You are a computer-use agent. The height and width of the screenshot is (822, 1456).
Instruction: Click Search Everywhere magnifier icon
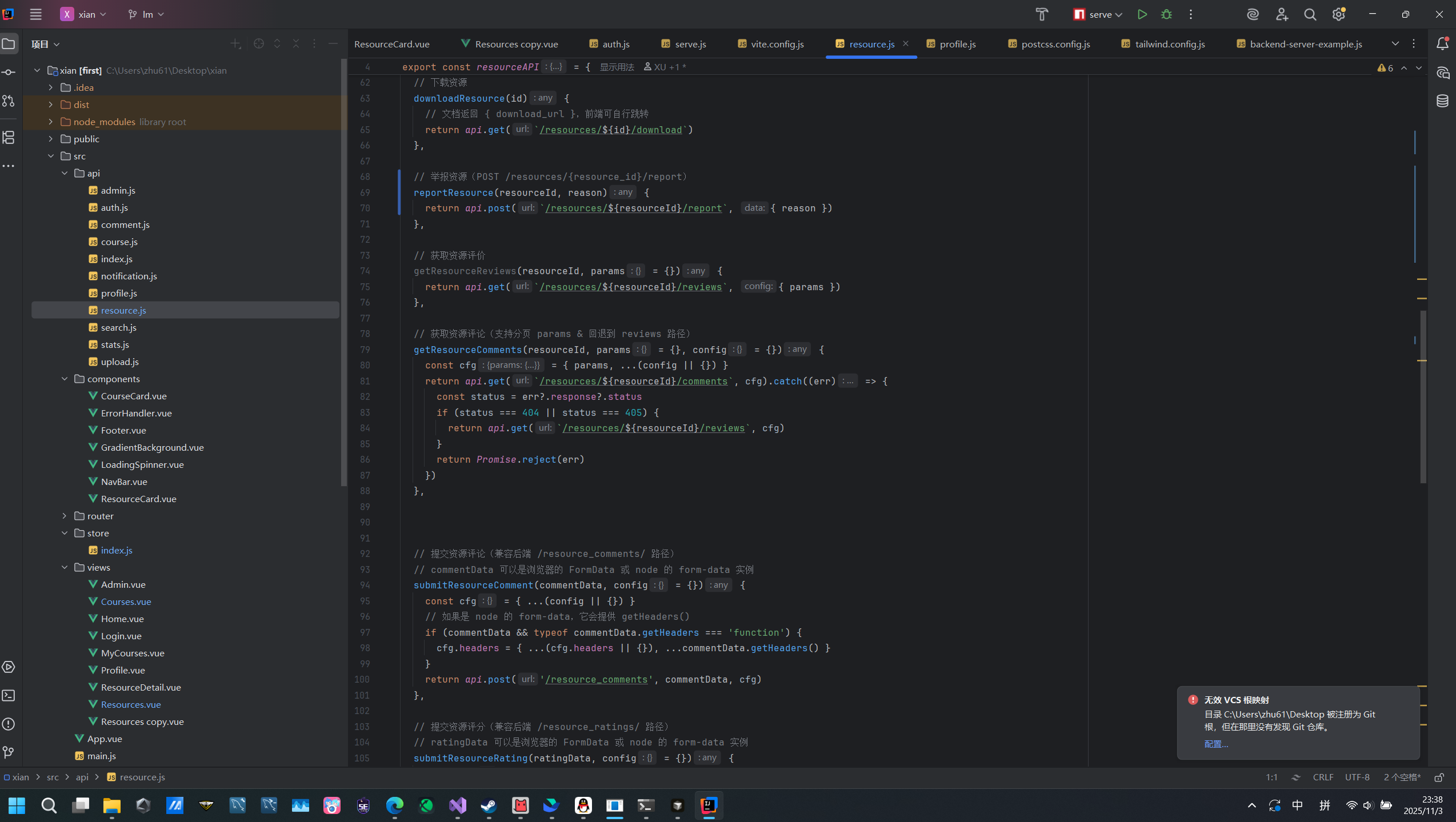click(1310, 14)
